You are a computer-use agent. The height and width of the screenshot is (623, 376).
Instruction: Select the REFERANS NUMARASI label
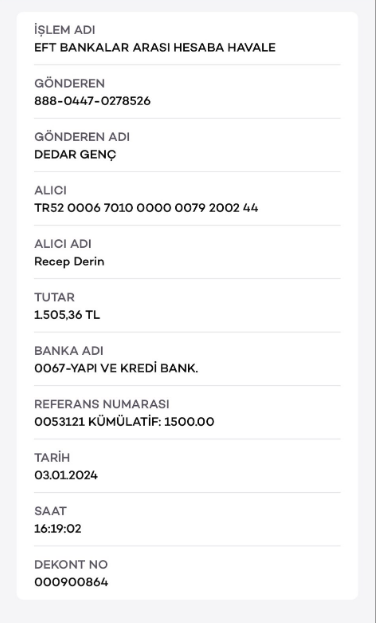[101, 404]
